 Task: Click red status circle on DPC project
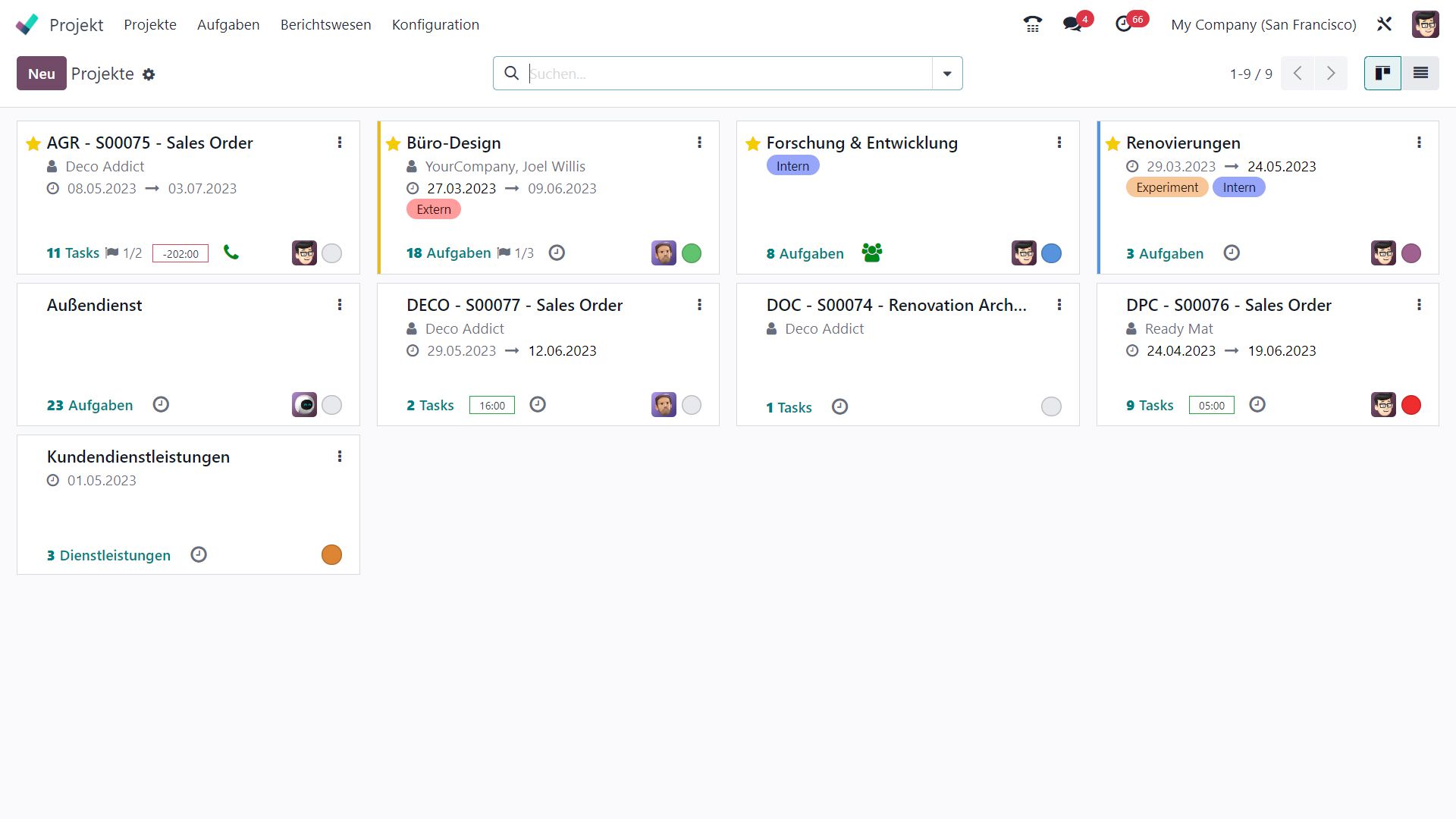1410,405
